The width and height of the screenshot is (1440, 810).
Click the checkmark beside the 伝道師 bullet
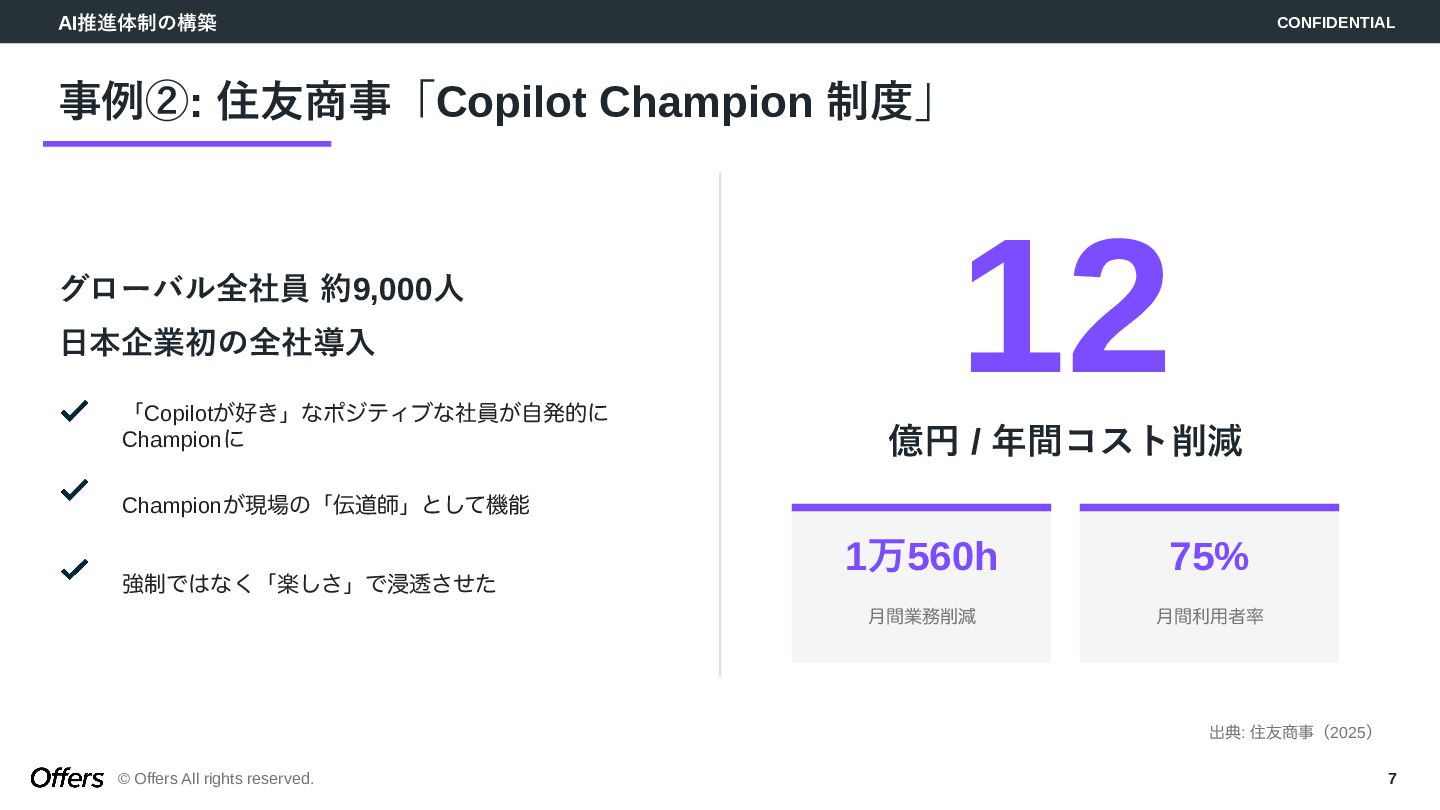[74, 490]
